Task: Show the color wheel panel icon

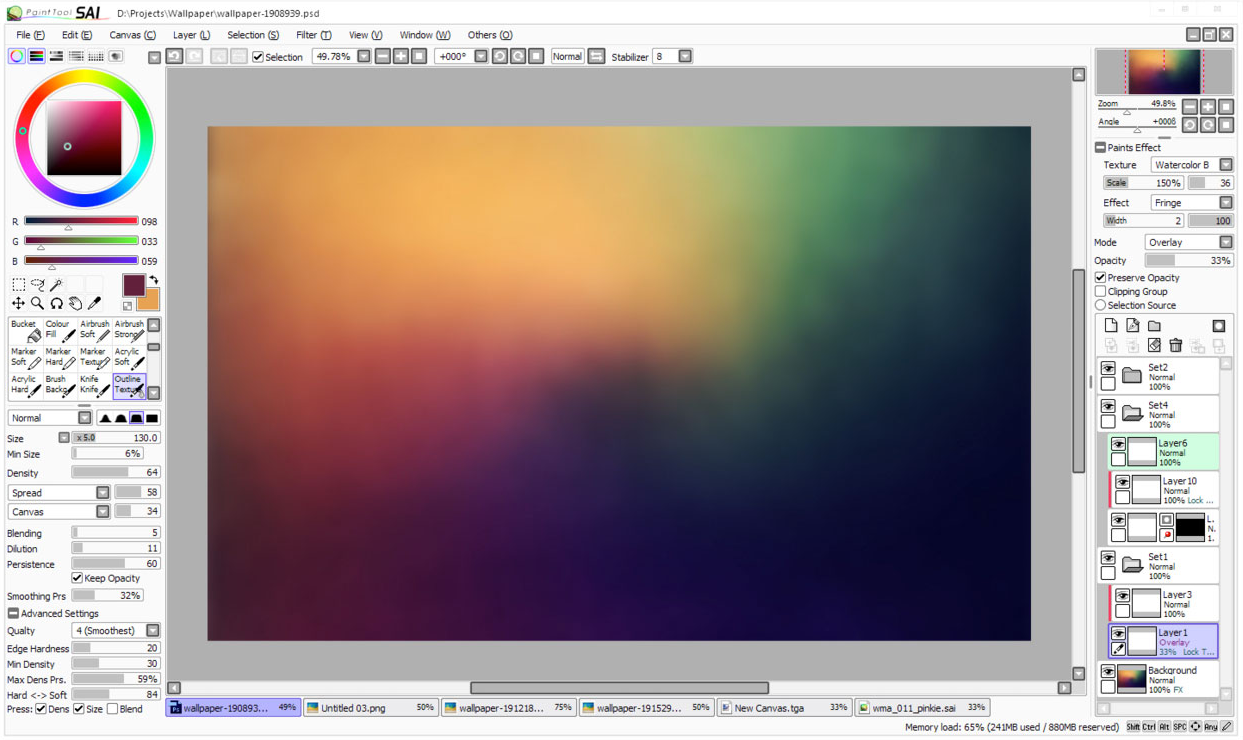Action: pyautogui.click(x=17, y=57)
